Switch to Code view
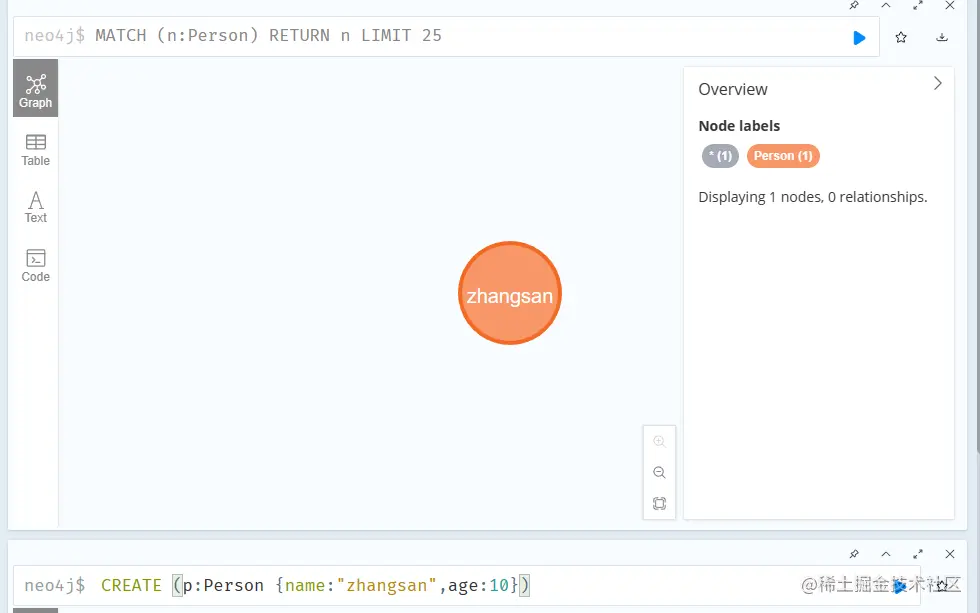The image size is (980, 613). pos(36,266)
